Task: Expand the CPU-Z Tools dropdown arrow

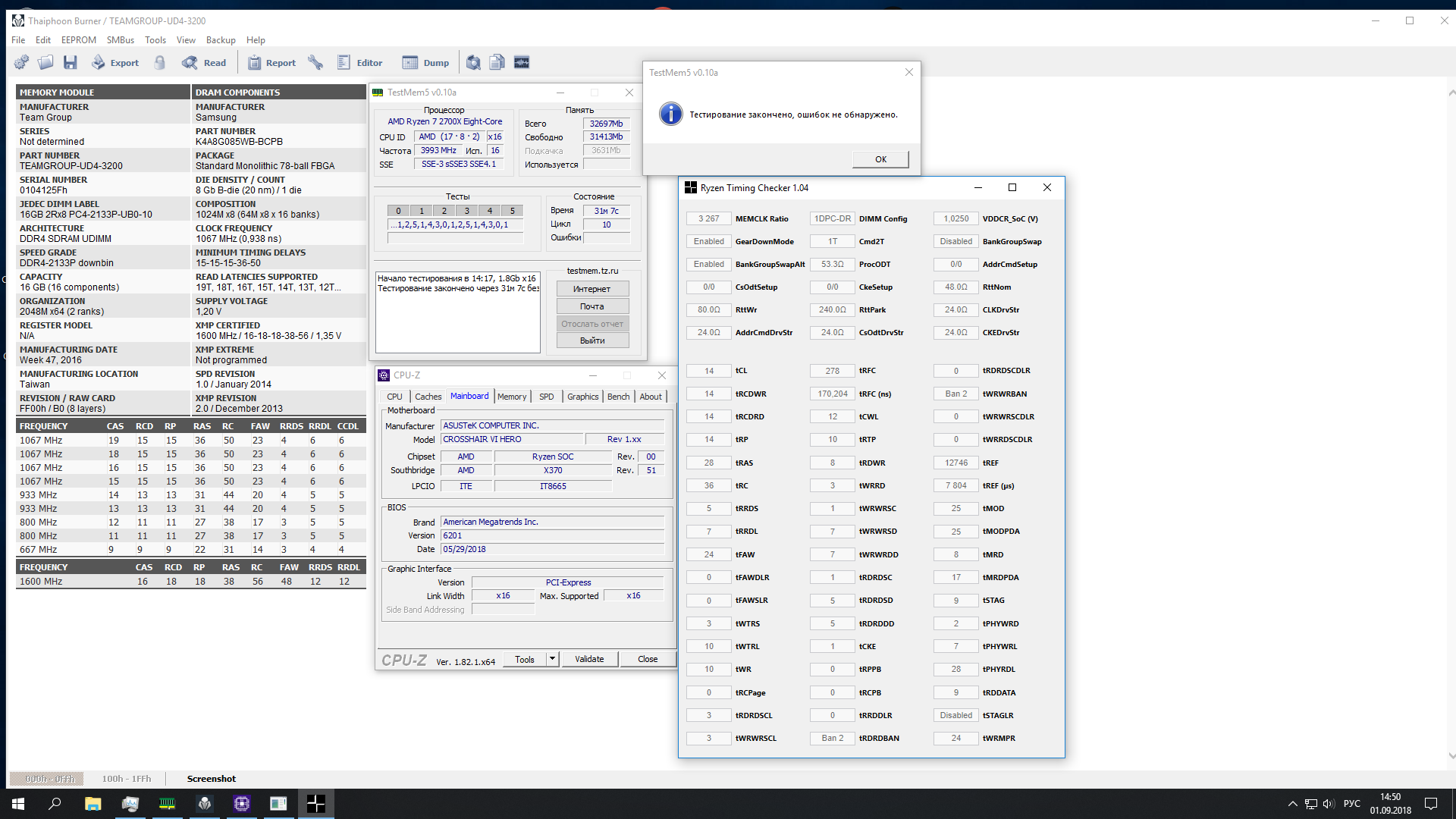Action: (552, 659)
